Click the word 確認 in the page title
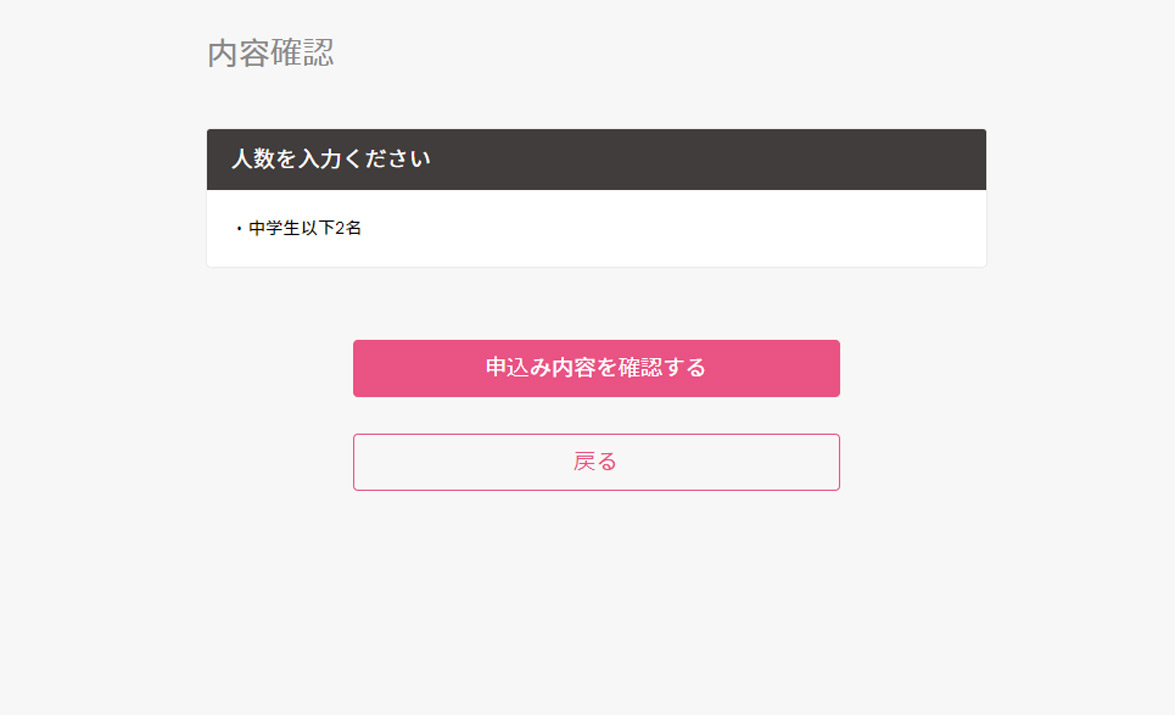 coord(302,53)
